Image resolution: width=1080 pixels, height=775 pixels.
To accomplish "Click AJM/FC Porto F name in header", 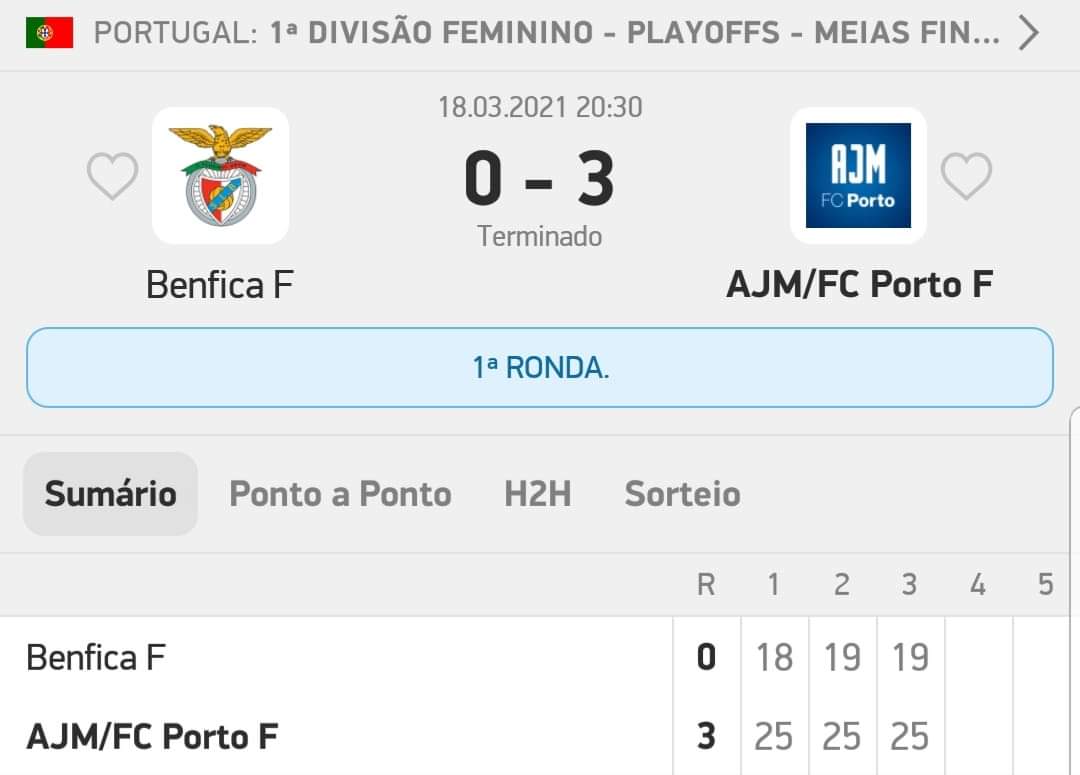I will (860, 285).
